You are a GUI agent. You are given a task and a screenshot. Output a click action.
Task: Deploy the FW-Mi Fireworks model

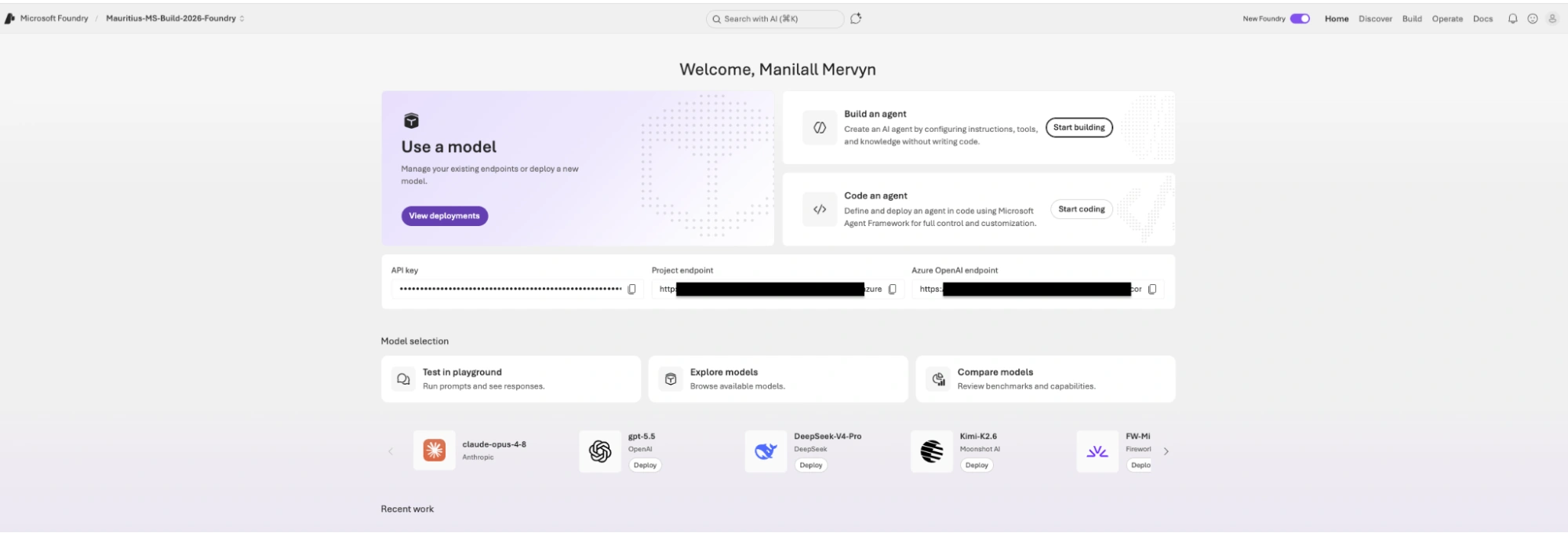click(1140, 465)
